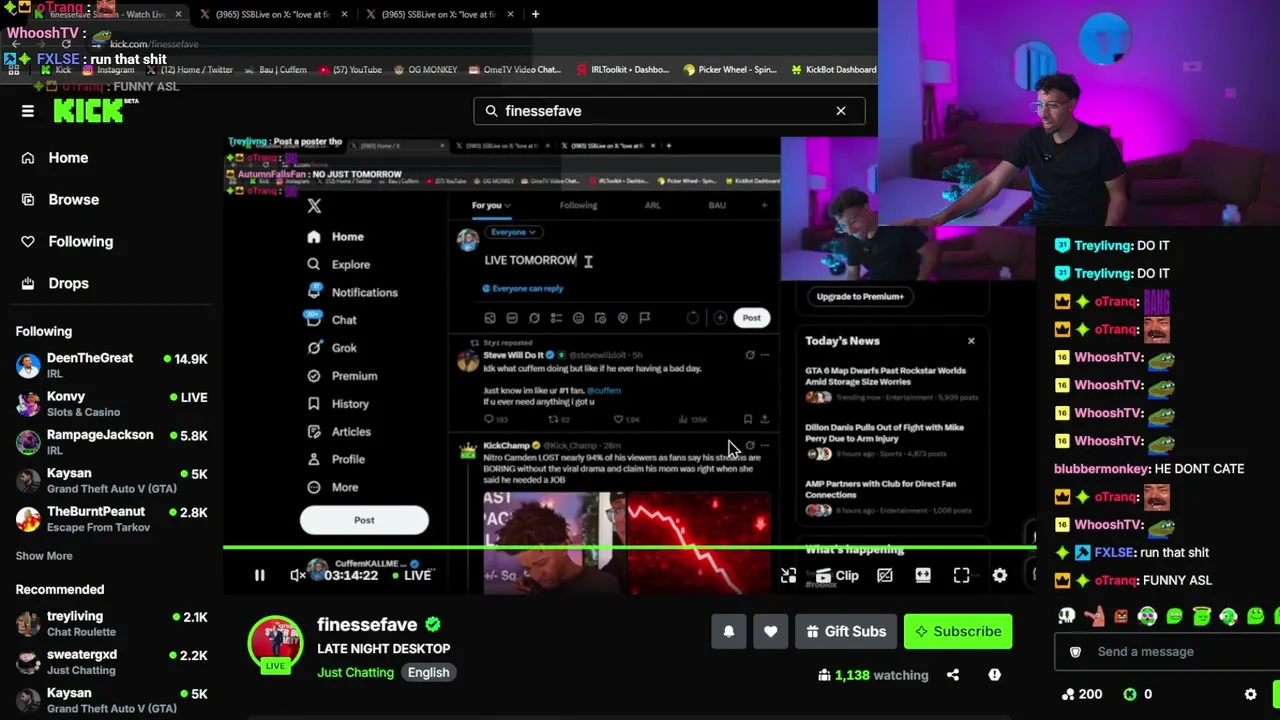Expand Following list with Show More

(44, 556)
